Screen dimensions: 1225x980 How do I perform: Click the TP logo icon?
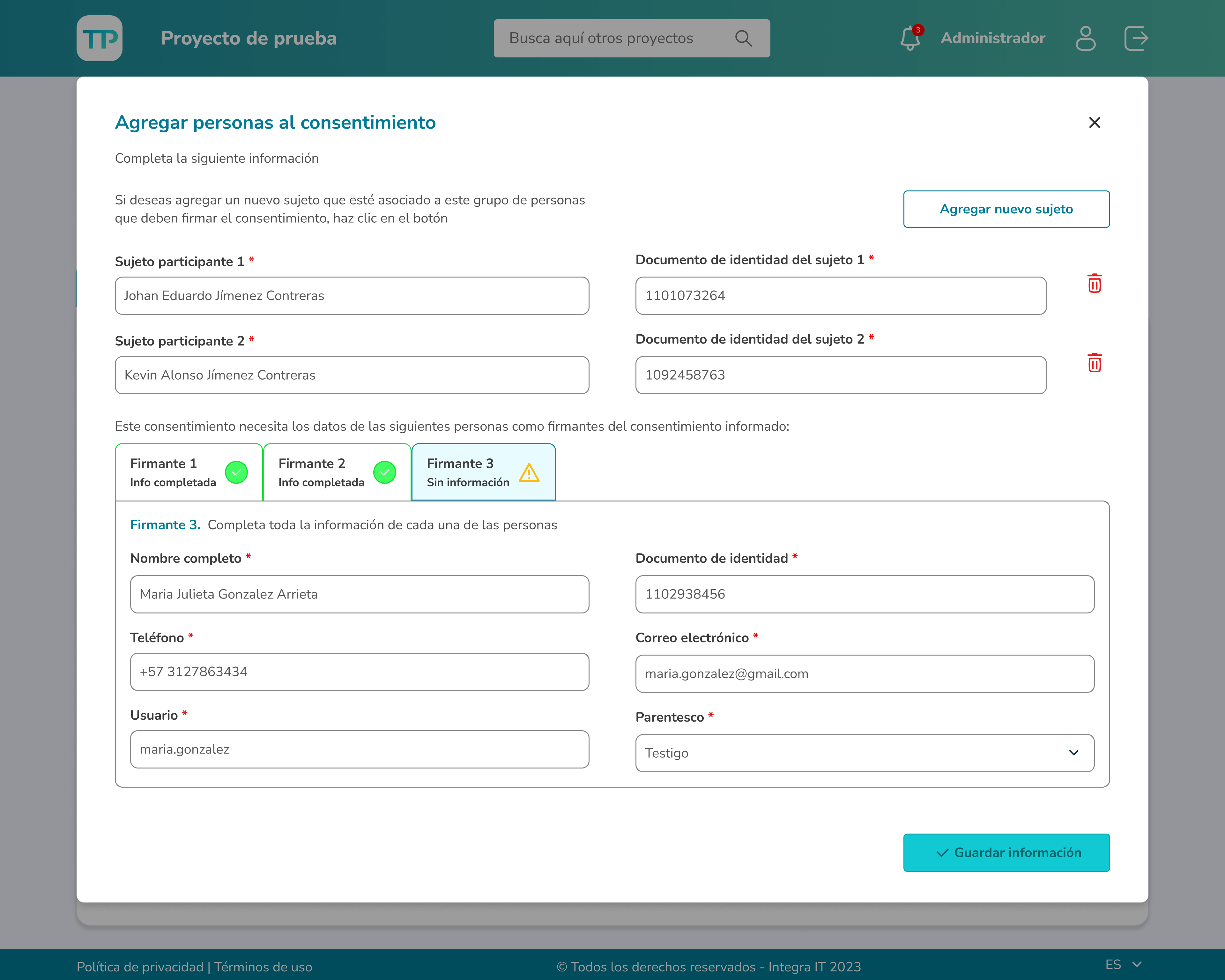tap(100, 38)
